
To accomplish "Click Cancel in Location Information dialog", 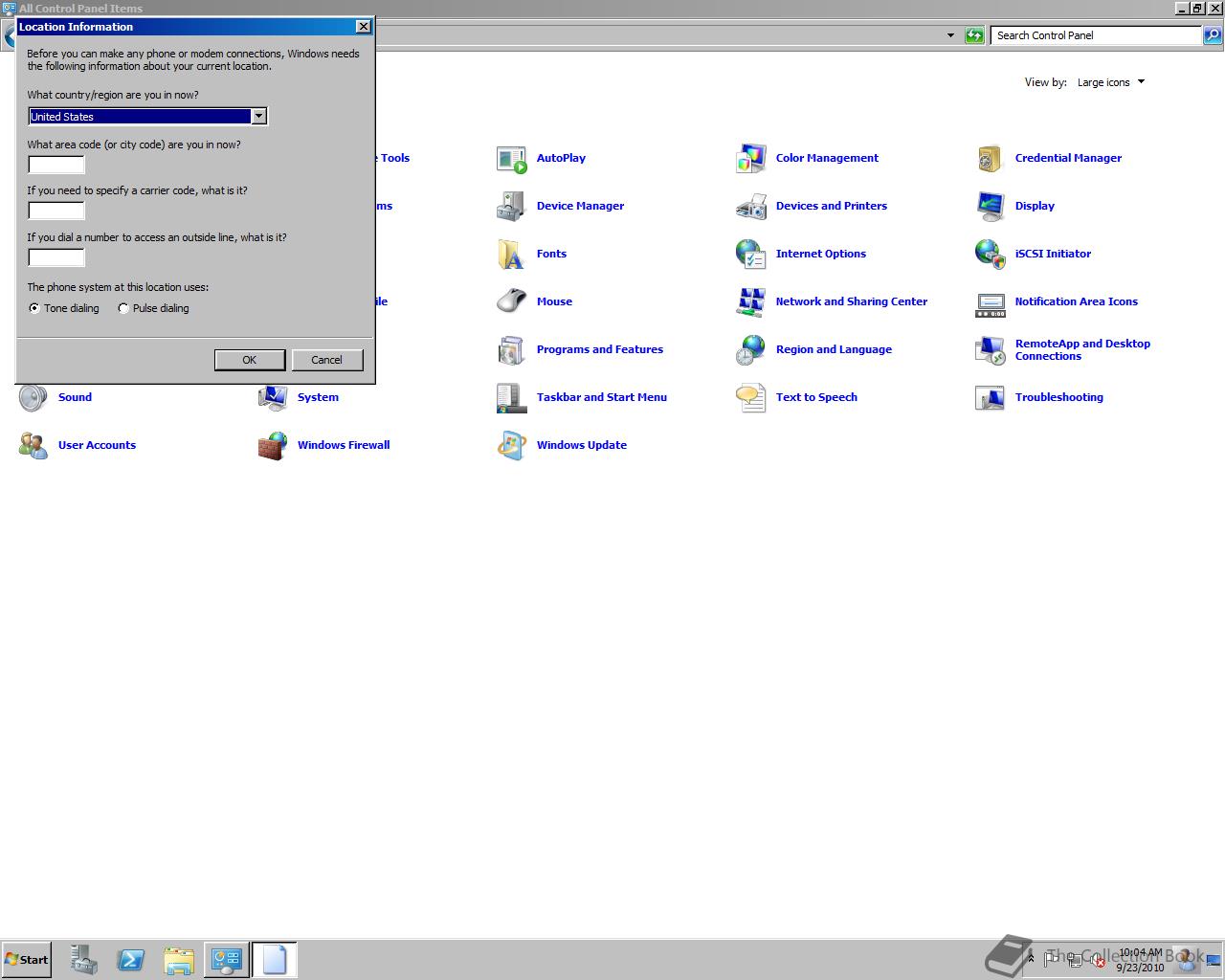I will 326,360.
